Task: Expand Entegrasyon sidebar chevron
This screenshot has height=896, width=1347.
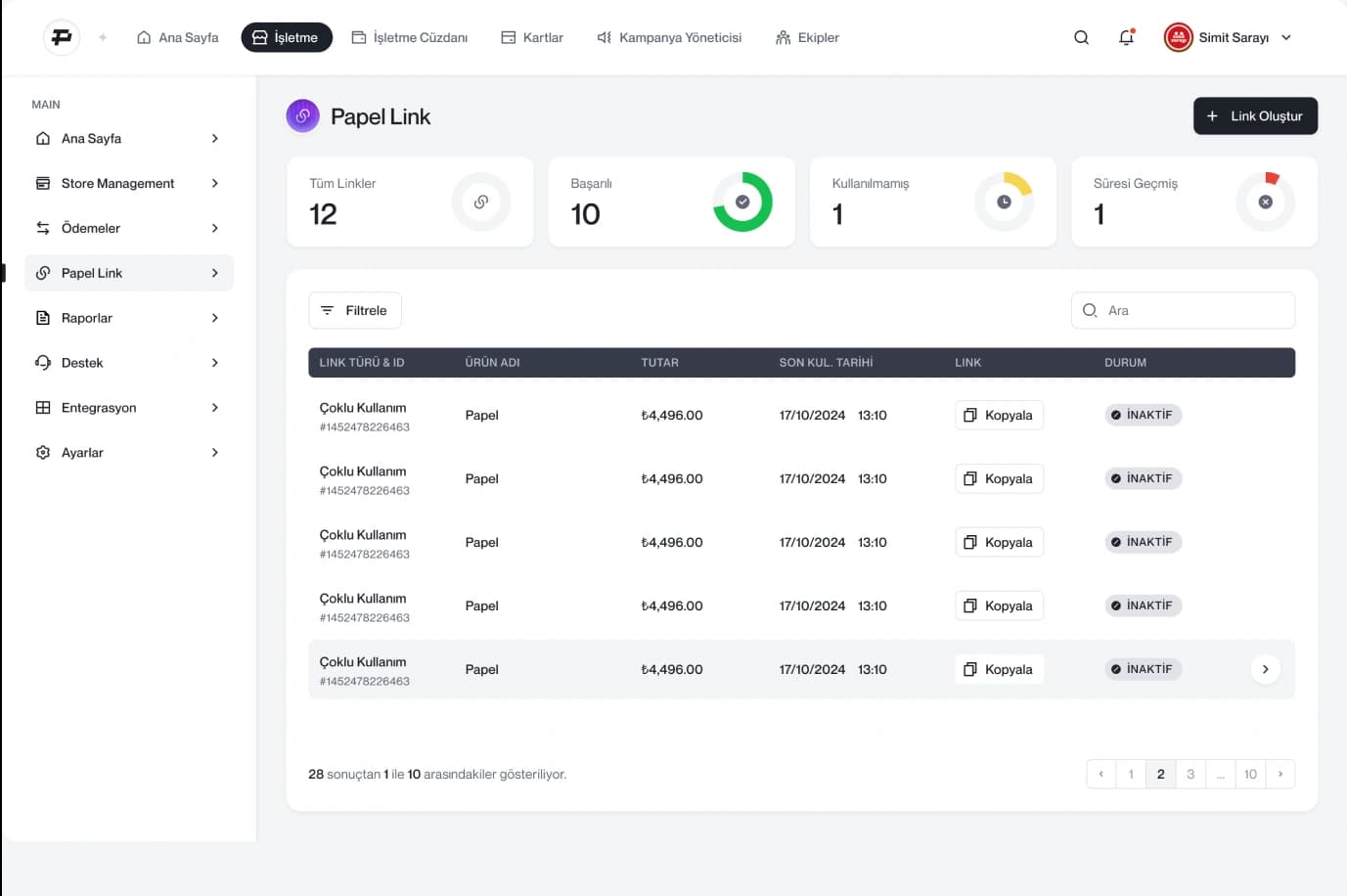Action: click(215, 407)
